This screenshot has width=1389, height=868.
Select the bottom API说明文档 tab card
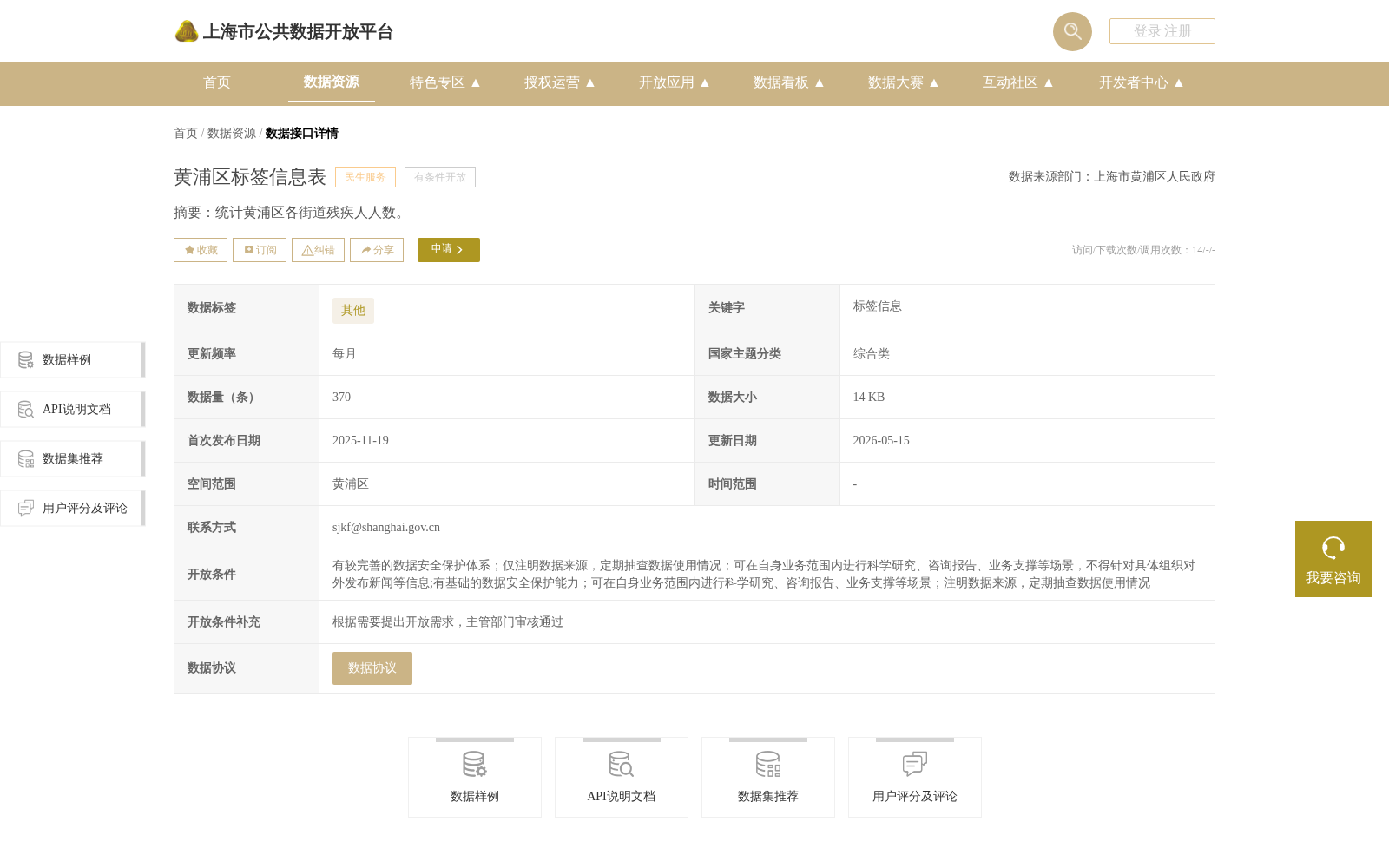pos(622,778)
